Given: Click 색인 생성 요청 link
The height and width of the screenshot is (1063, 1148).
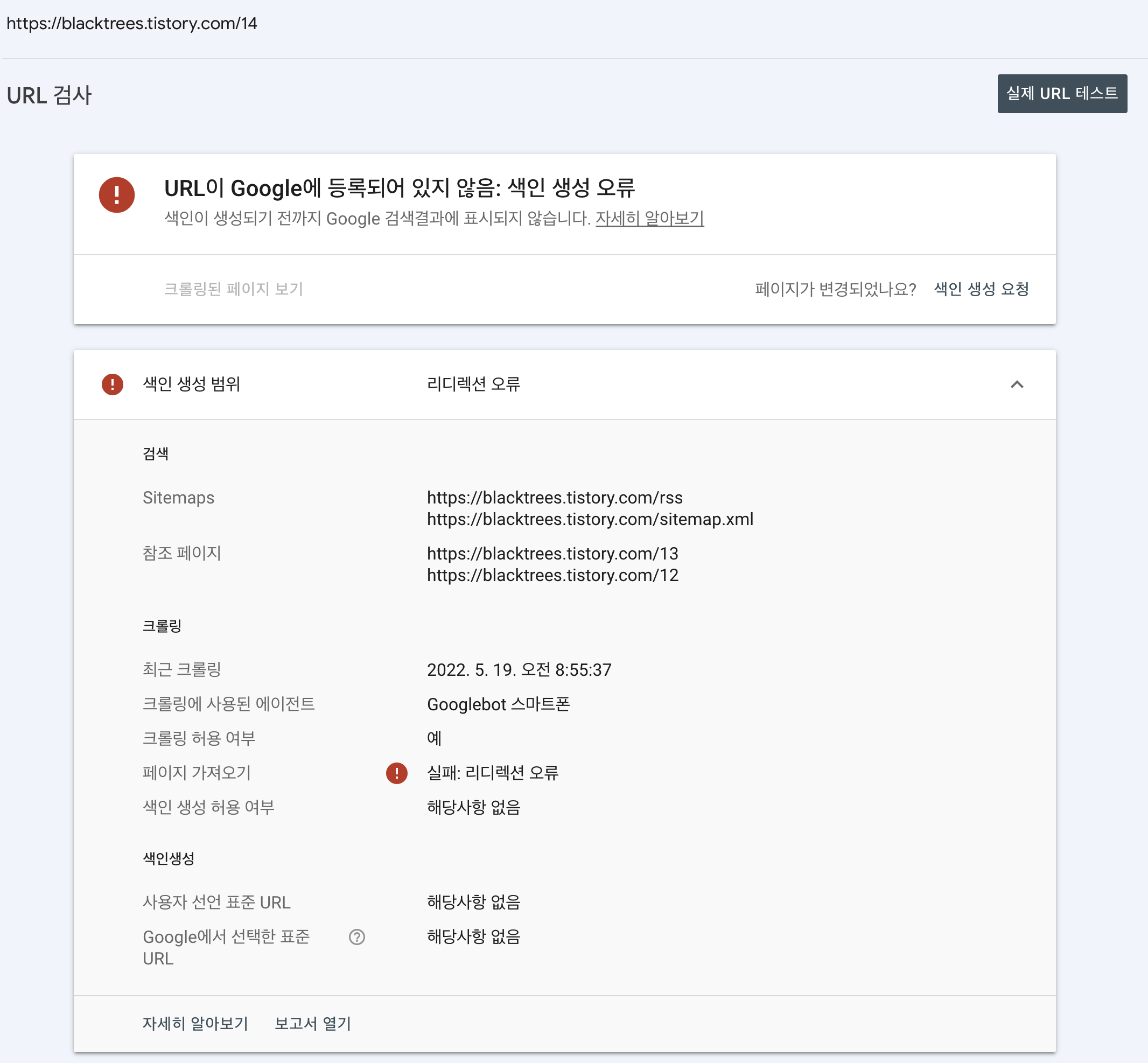Looking at the screenshot, I should tap(981, 289).
